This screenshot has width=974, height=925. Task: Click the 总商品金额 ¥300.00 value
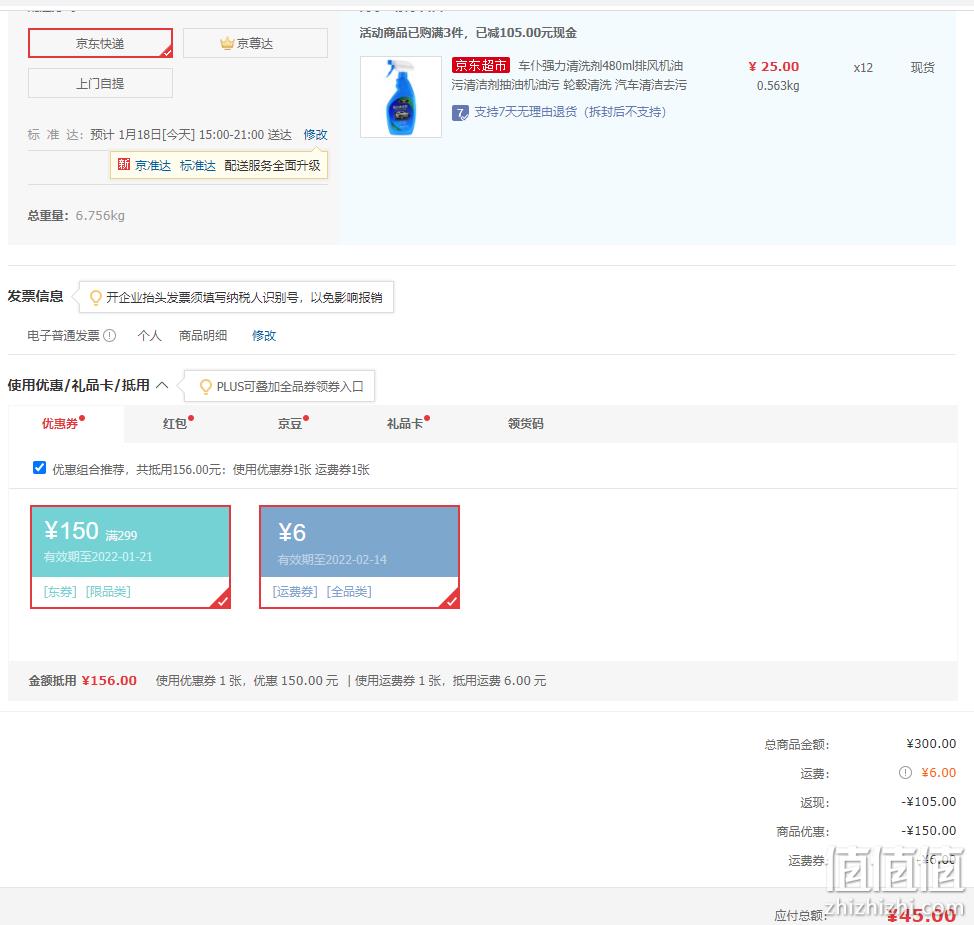[x=931, y=744]
